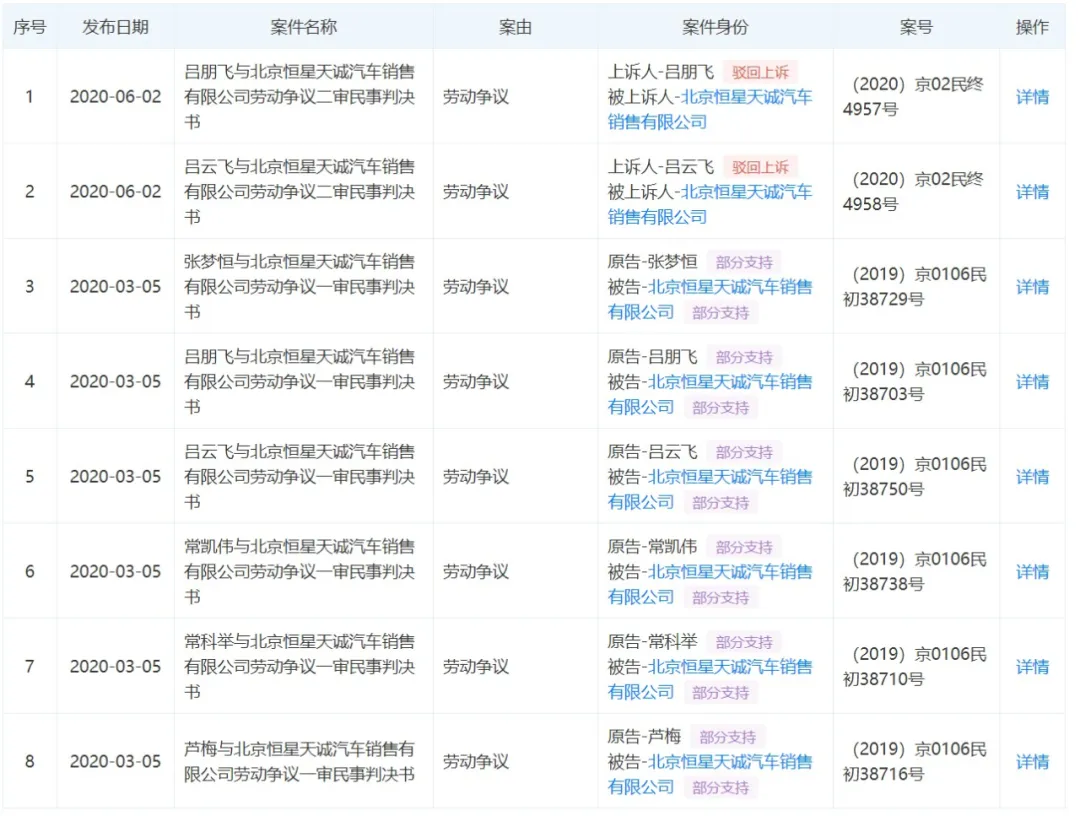Select case title 常科举 一审民事判决书
The height and width of the screenshot is (816, 1080).
300,667
